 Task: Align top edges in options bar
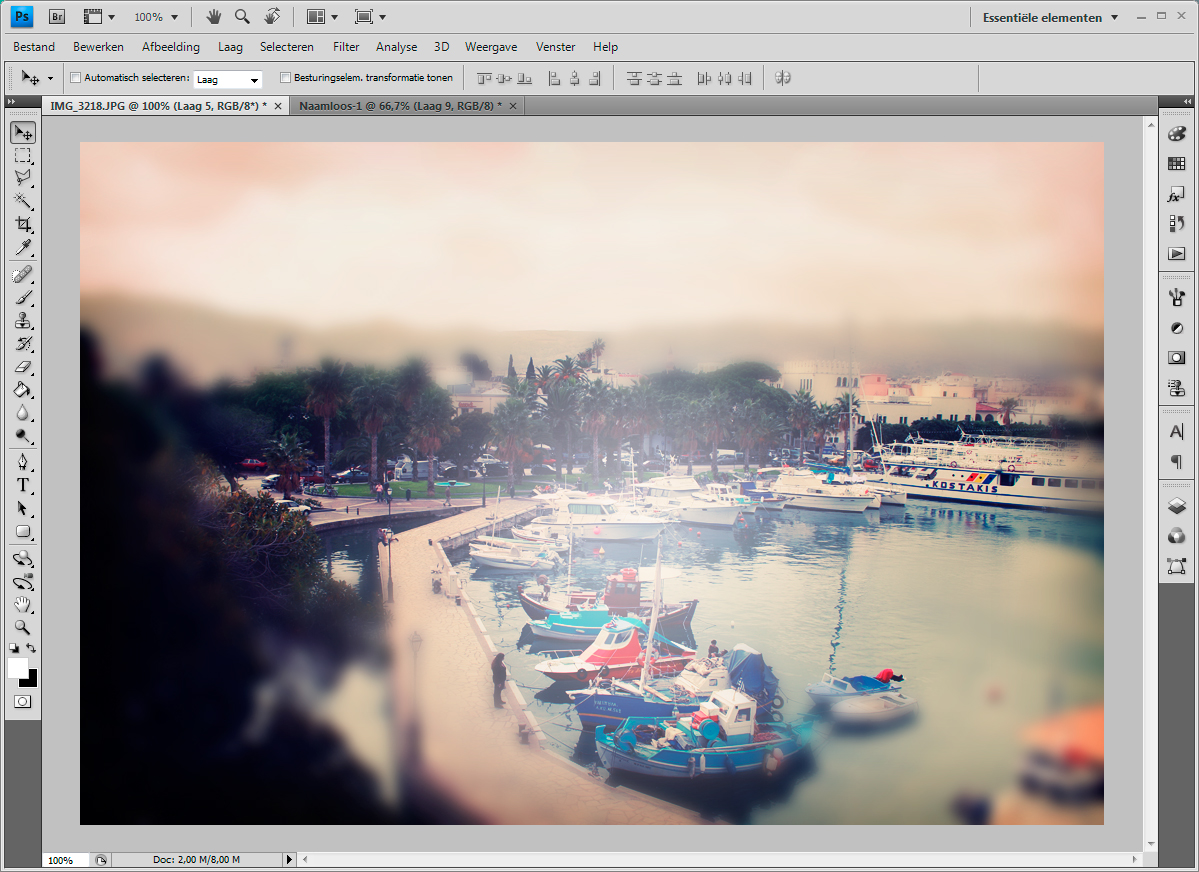click(x=484, y=78)
